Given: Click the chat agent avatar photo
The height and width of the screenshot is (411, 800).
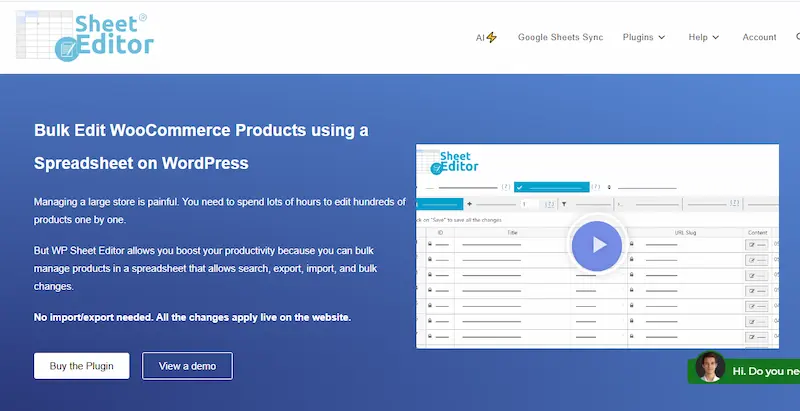Looking at the screenshot, I should click(x=710, y=368).
